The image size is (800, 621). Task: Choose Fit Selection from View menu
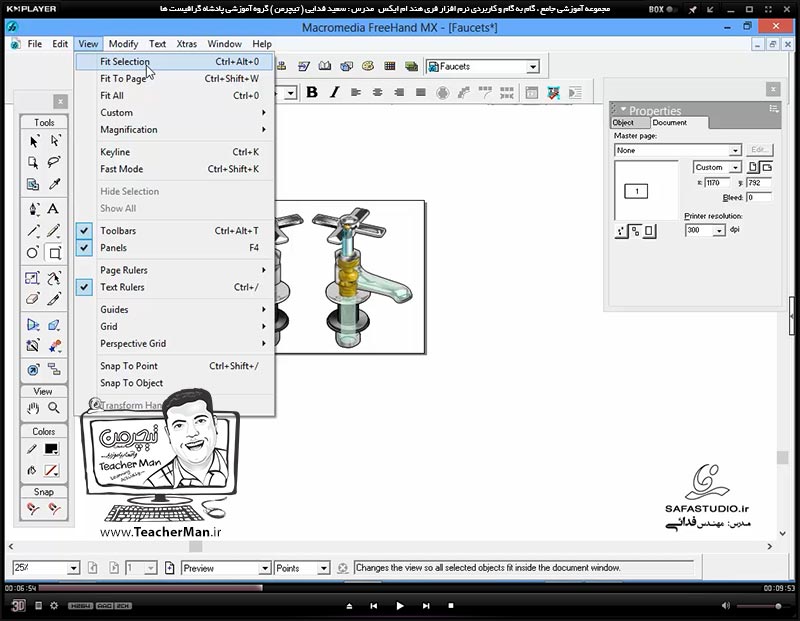(x=174, y=62)
